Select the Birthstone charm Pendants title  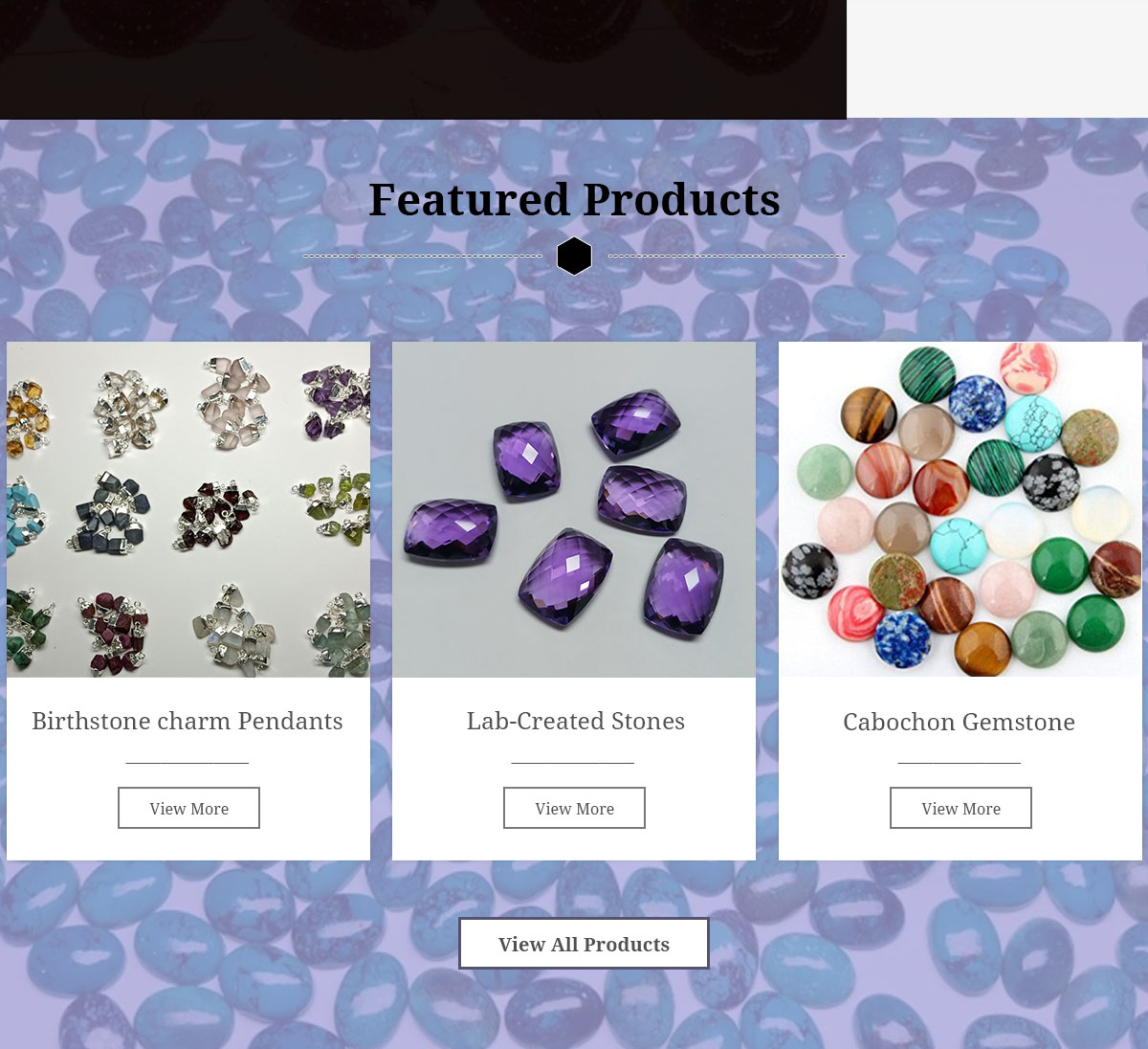[x=188, y=721]
